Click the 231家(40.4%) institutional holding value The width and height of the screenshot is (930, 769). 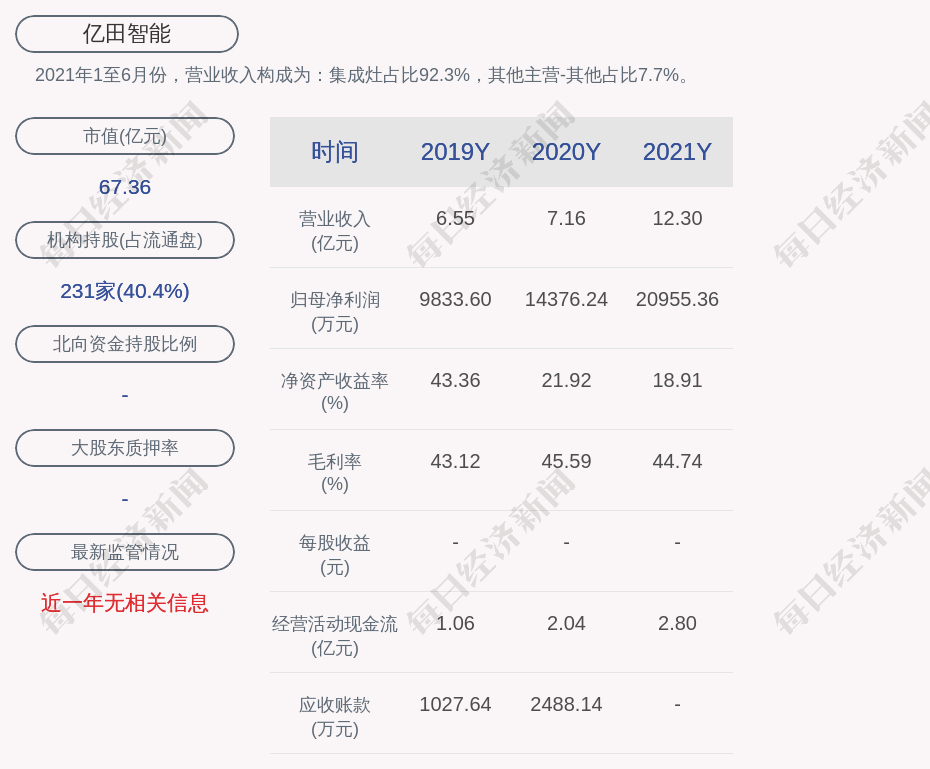[x=125, y=291]
